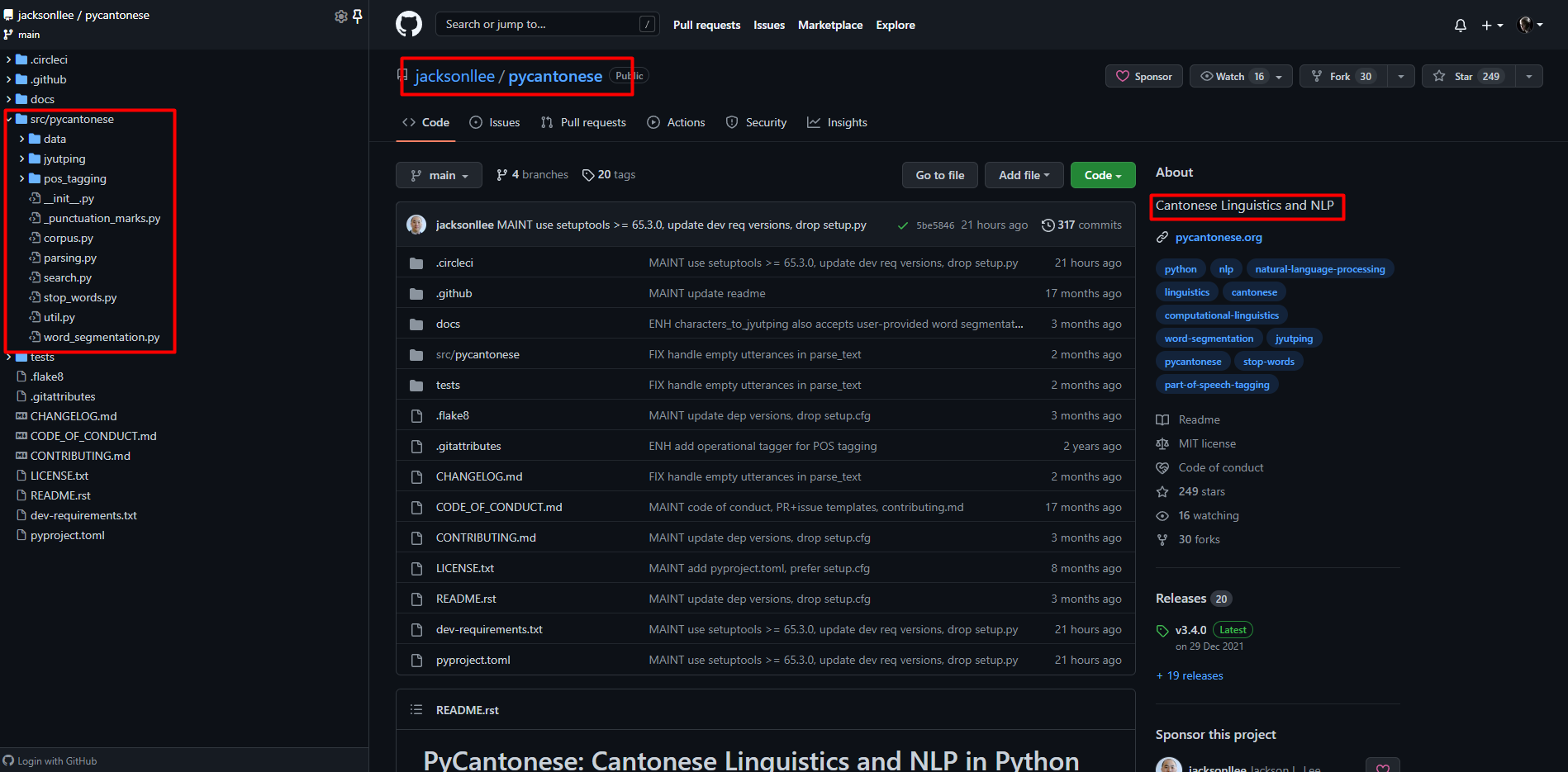Image resolution: width=1568 pixels, height=772 pixels.
Task: Open the Add file dropdown
Action: pos(1024,175)
